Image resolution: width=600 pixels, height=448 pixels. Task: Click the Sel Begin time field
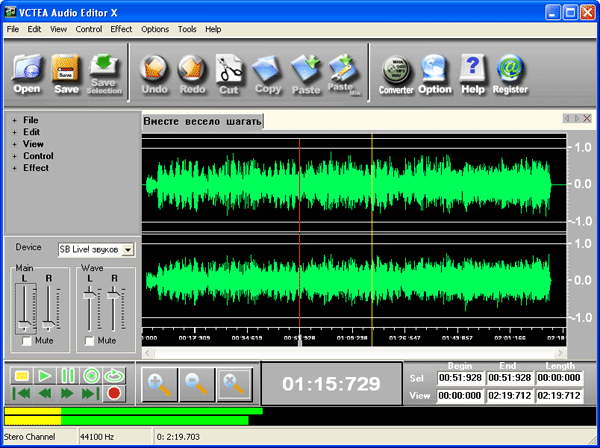pyautogui.click(x=460, y=379)
